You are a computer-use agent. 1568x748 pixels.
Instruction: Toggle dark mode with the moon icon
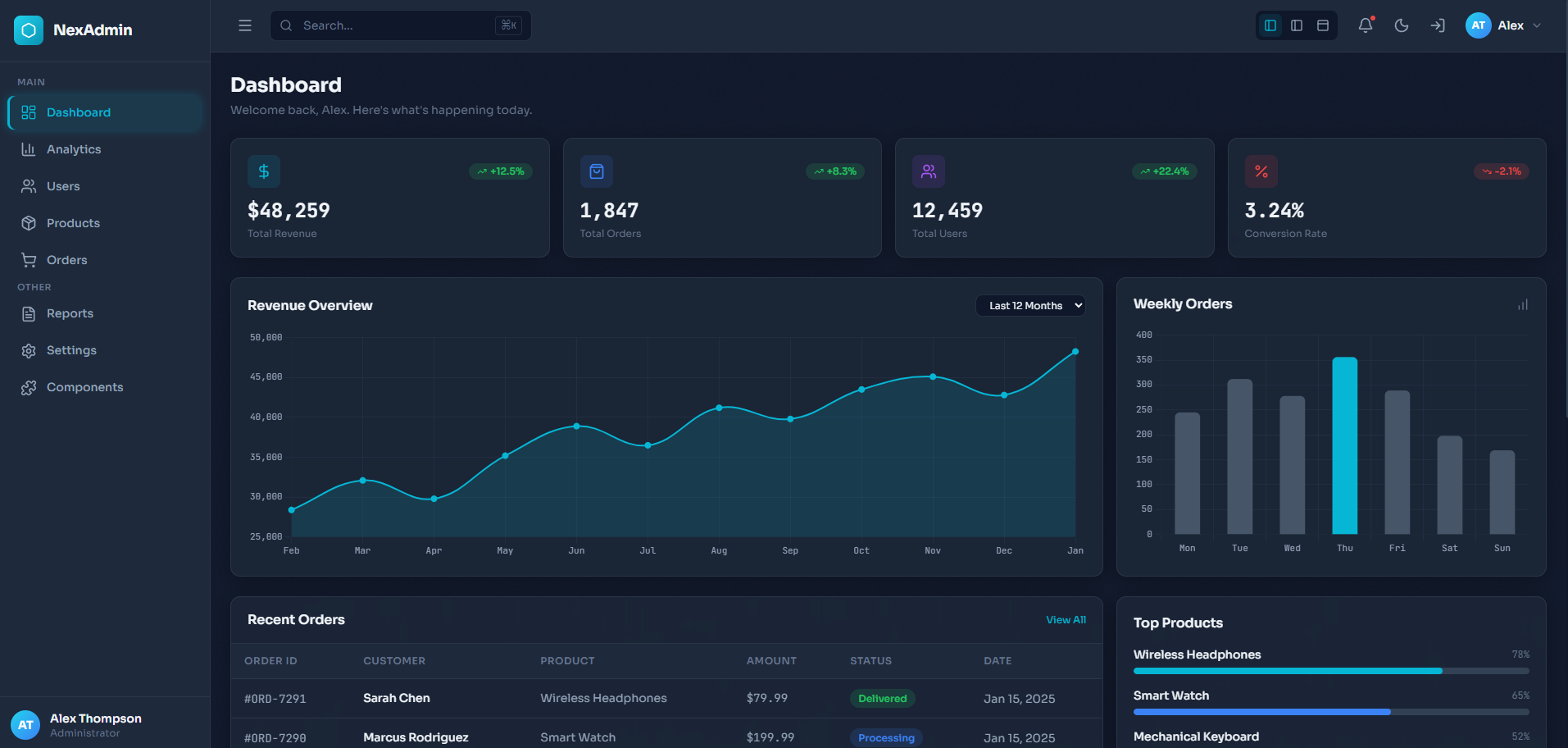pyautogui.click(x=1401, y=25)
